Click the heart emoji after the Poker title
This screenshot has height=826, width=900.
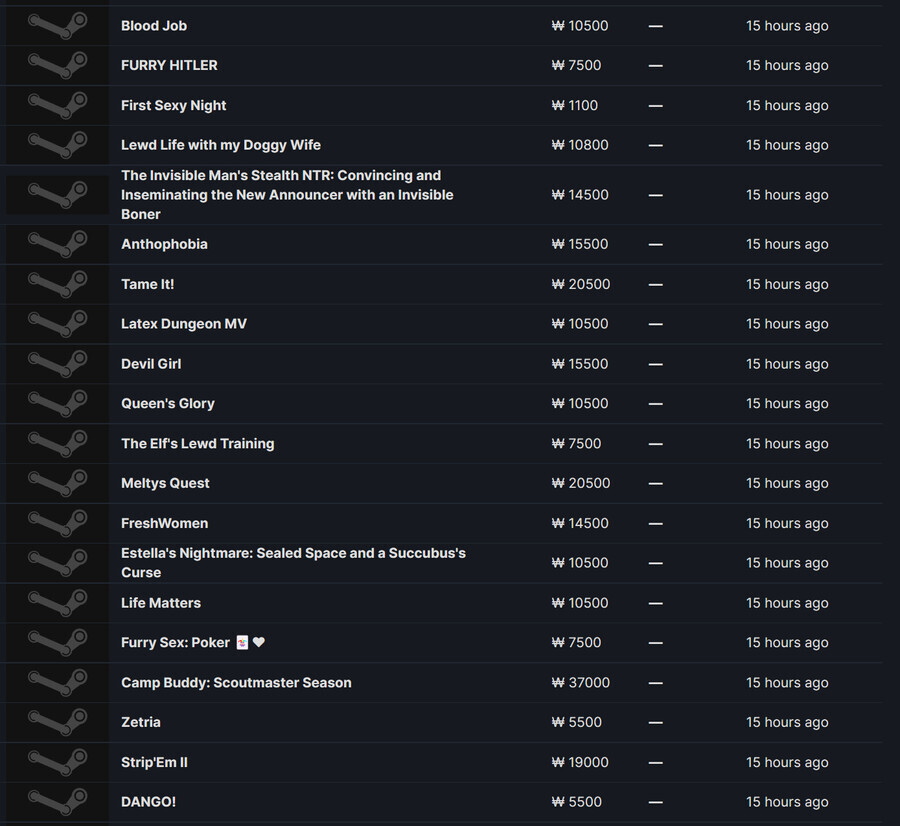pos(259,642)
